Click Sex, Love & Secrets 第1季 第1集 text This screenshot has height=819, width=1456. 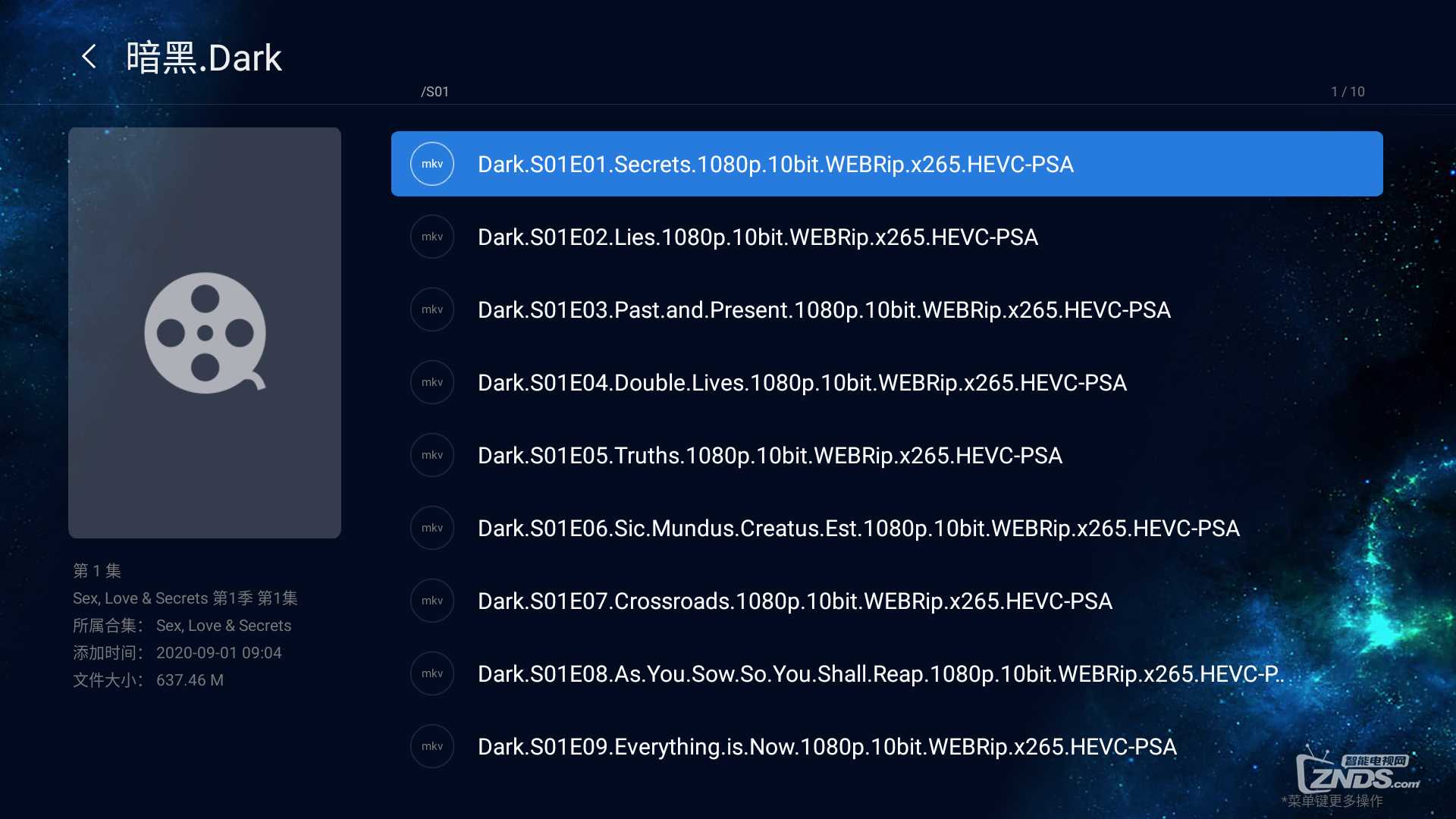(185, 598)
